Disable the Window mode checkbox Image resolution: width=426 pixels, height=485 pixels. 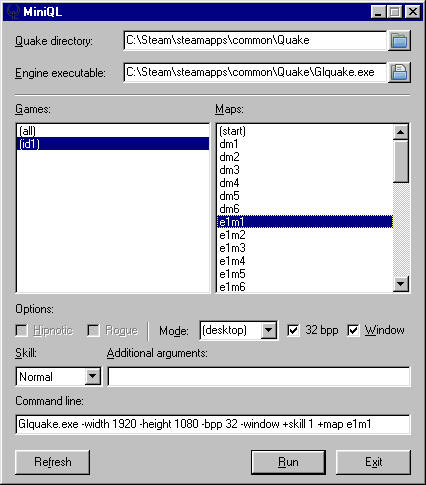[x=353, y=330]
